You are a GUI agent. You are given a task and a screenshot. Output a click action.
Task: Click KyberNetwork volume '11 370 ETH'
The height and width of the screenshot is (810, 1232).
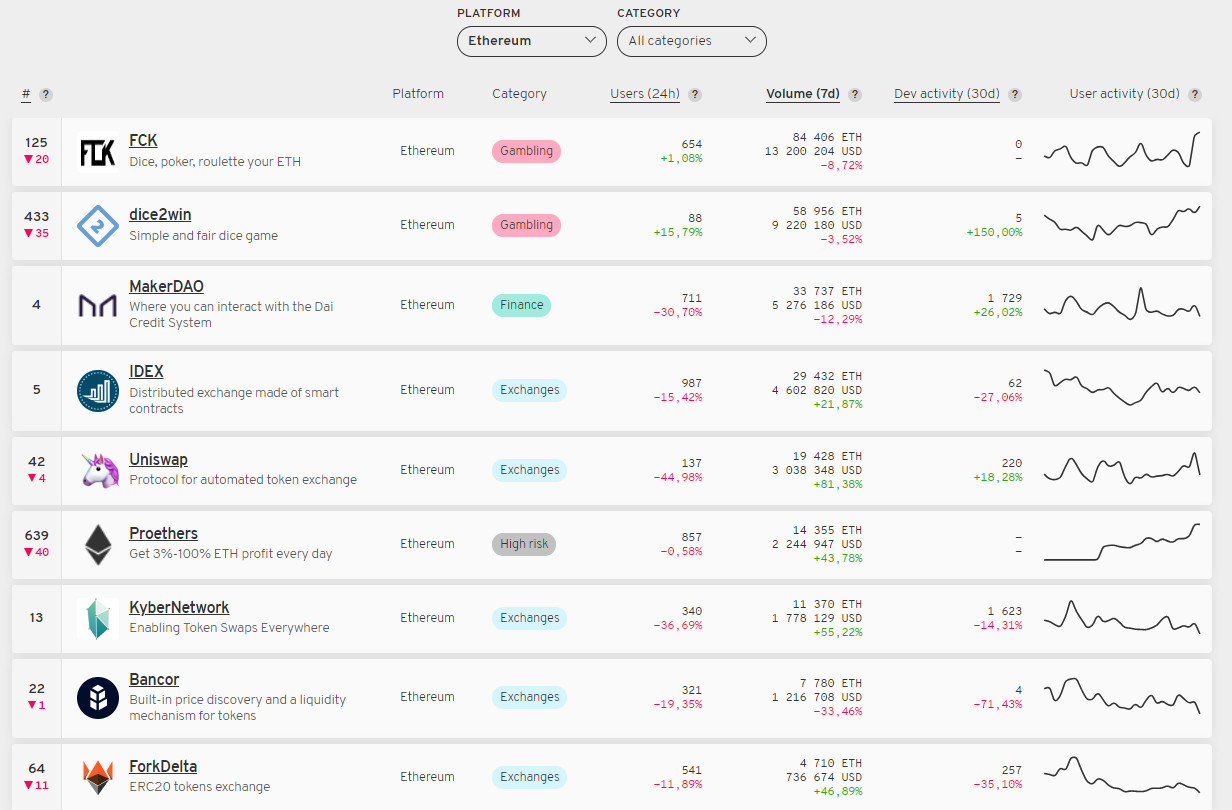[827, 604]
